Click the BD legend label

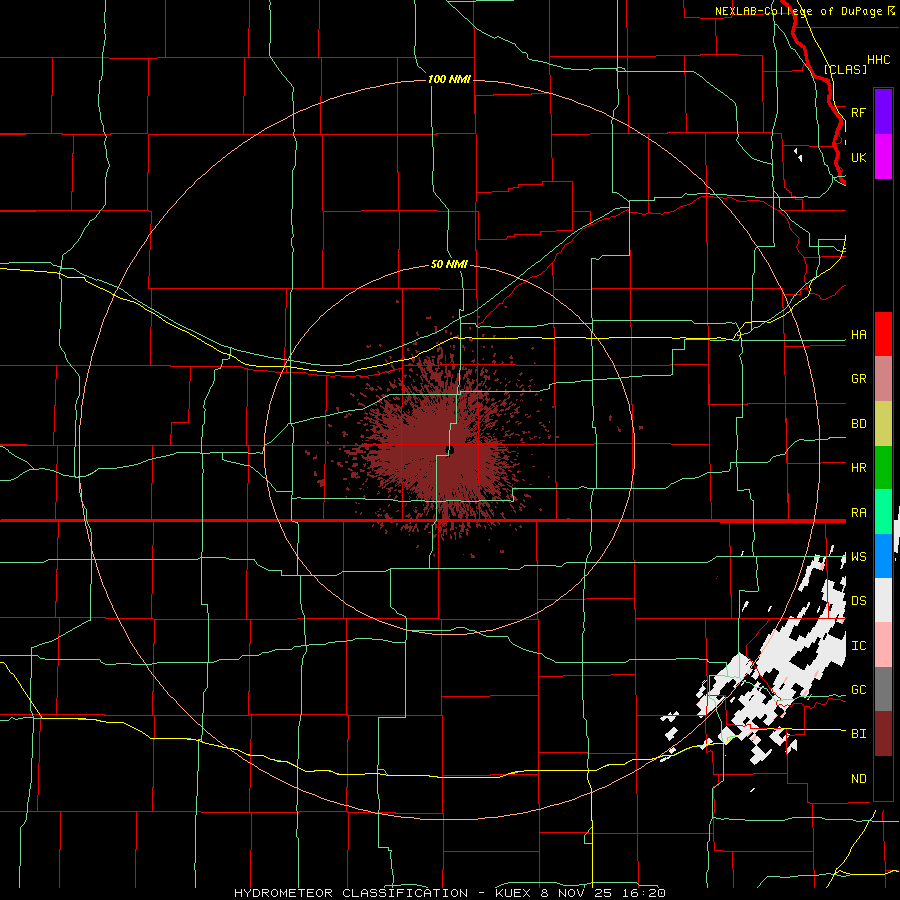(x=858, y=424)
